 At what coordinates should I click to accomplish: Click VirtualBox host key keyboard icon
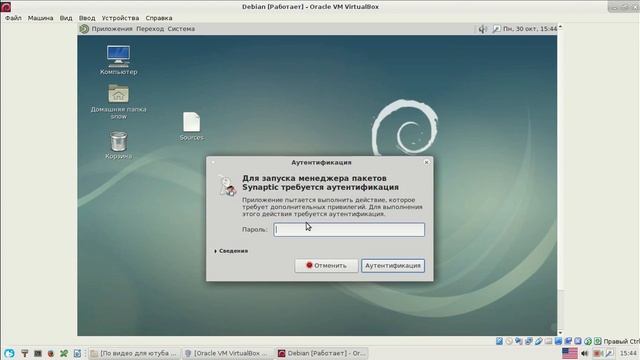[x=598, y=341]
